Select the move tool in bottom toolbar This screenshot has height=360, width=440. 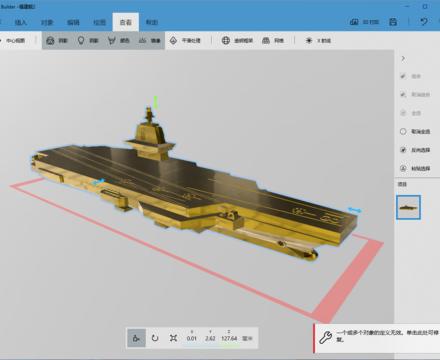coord(136,338)
